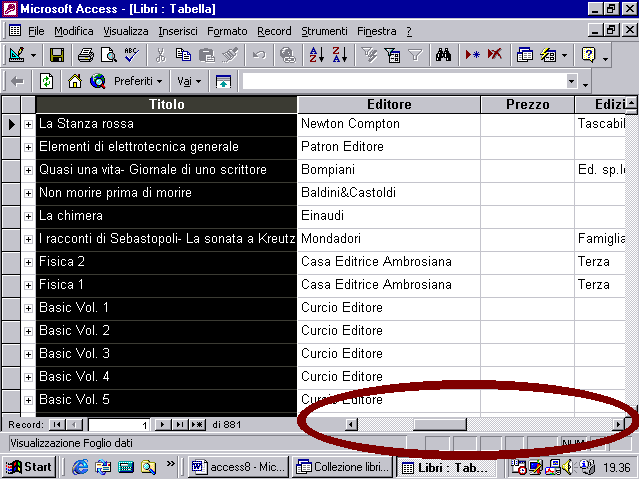
Task: Open the Formato menu
Action: coord(227,31)
